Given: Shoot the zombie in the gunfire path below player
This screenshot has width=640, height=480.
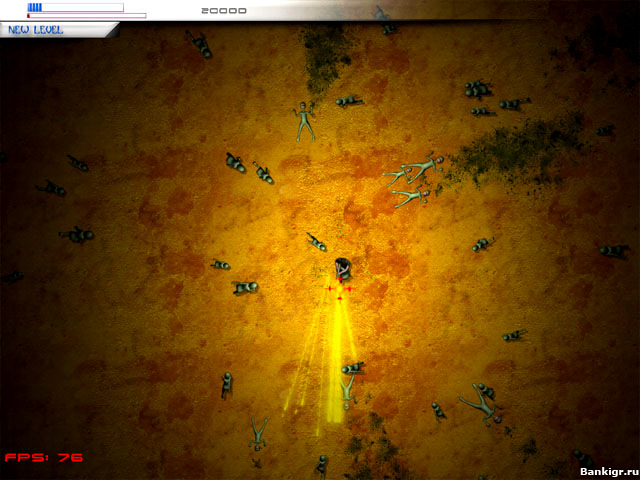Looking at the screenshot, I should point(349,378).
